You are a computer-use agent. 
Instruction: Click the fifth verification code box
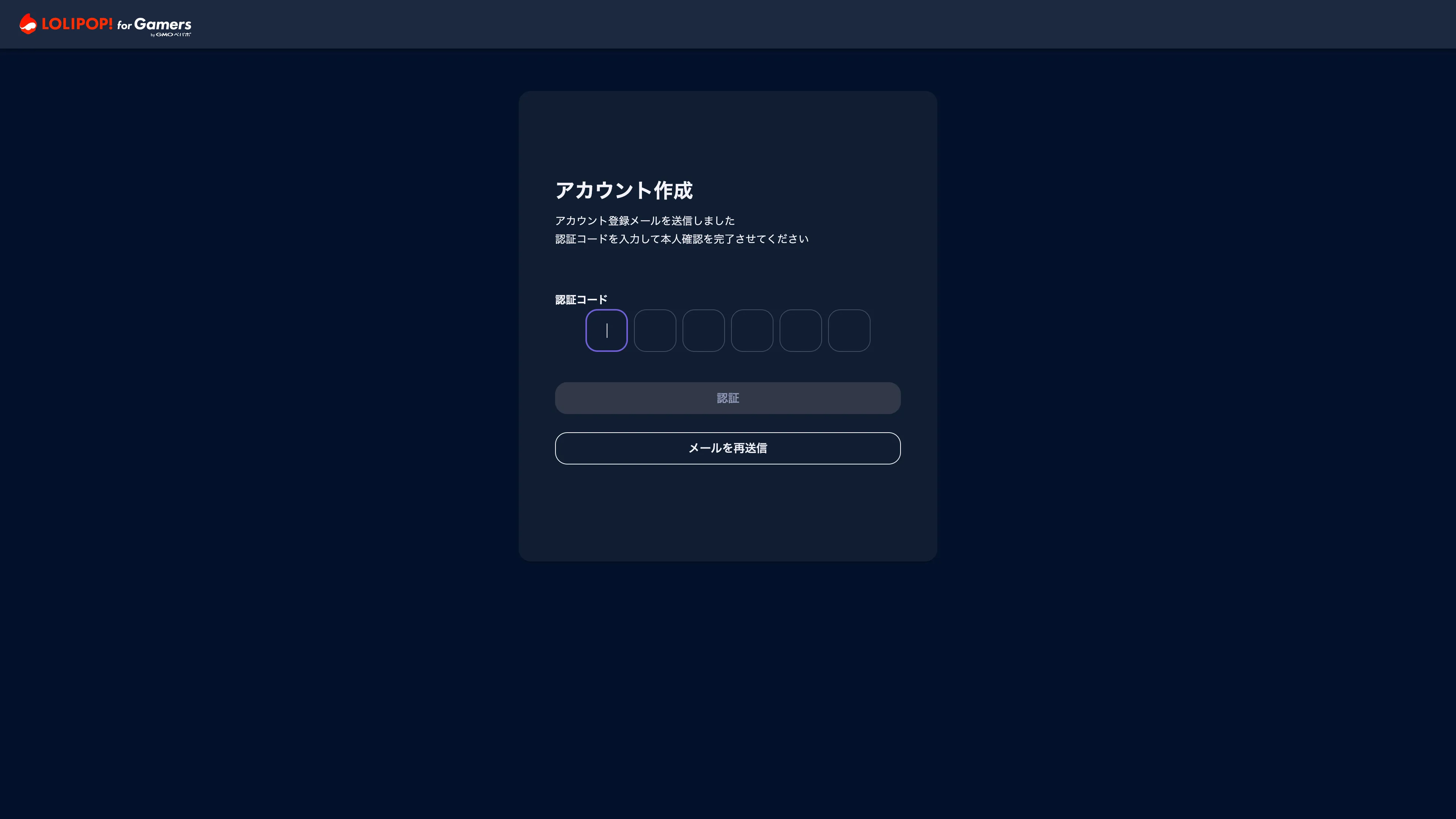point(800,330)
